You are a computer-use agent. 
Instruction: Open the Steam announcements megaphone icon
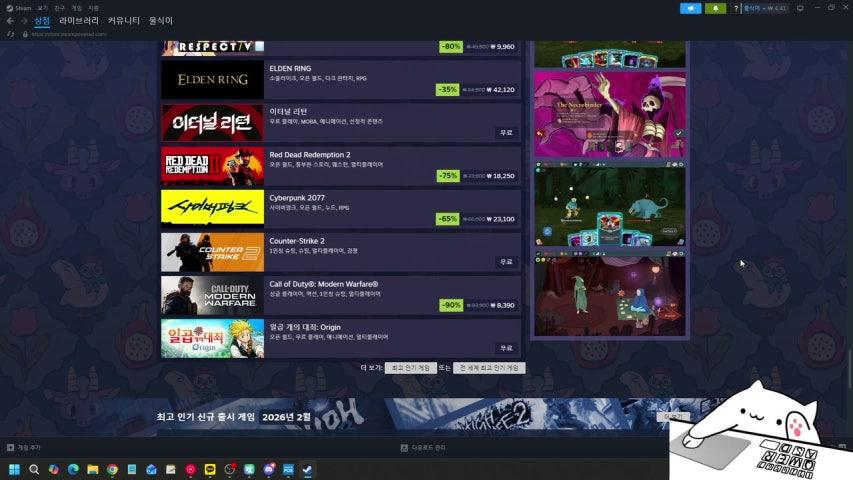click(x=690, y=8)
